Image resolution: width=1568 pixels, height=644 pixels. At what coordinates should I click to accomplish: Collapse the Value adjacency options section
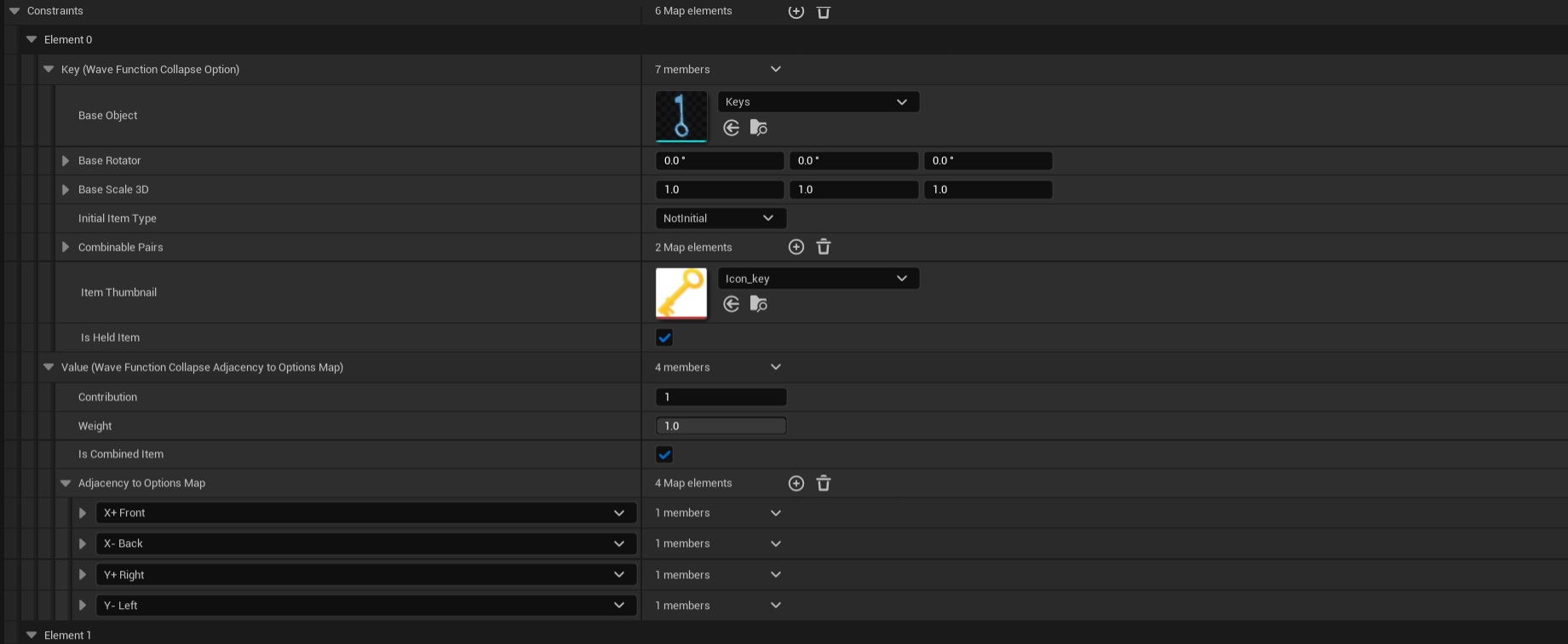point(49,367)
